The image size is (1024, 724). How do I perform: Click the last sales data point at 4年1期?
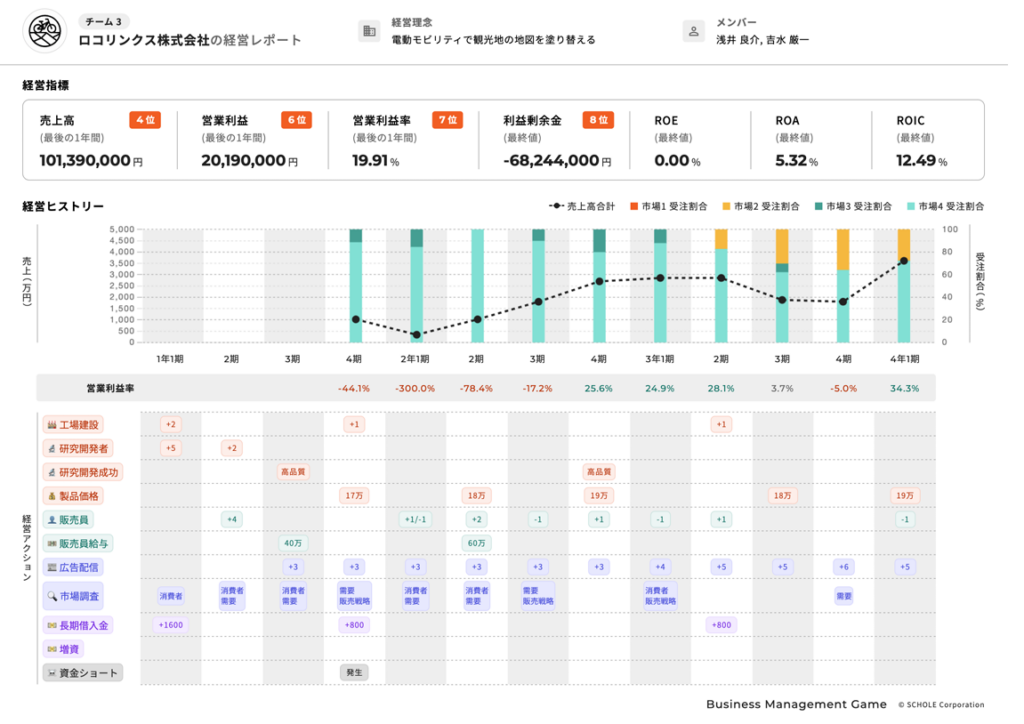click(x=904, y=261)
